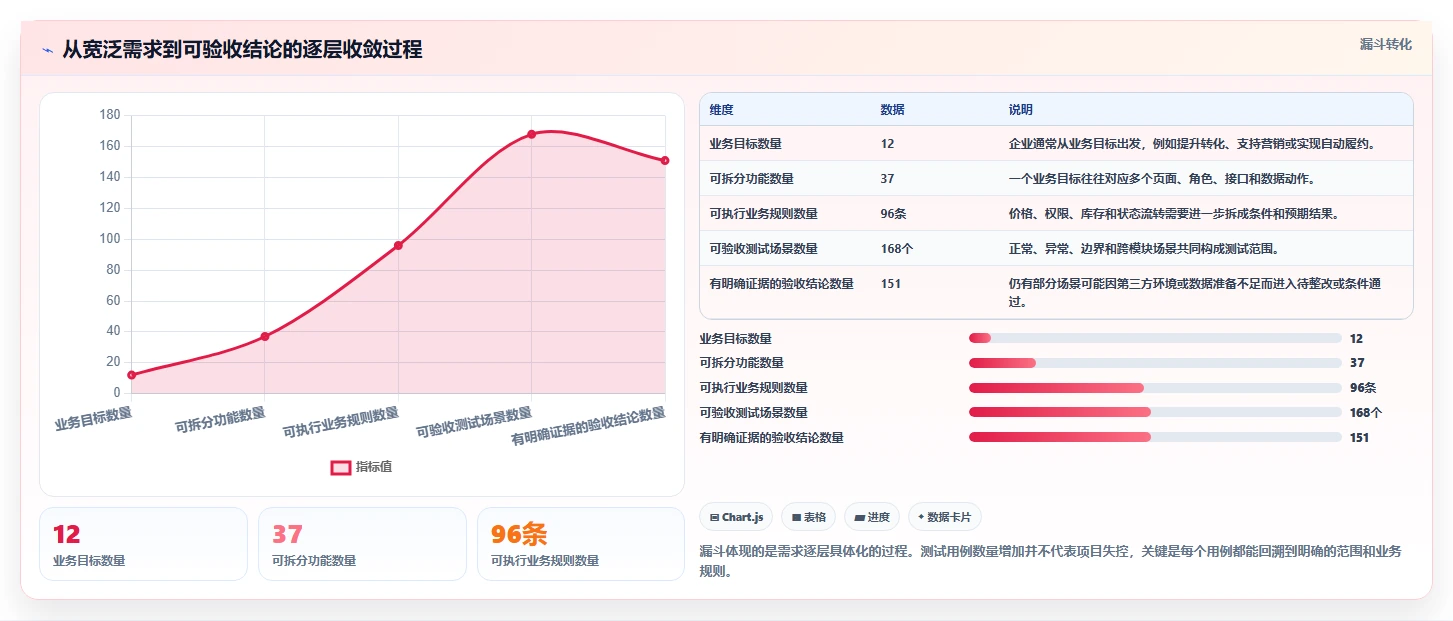Click y-axis label 180
The height and width of the screenshot is (621, 1453).
[110, 115]
